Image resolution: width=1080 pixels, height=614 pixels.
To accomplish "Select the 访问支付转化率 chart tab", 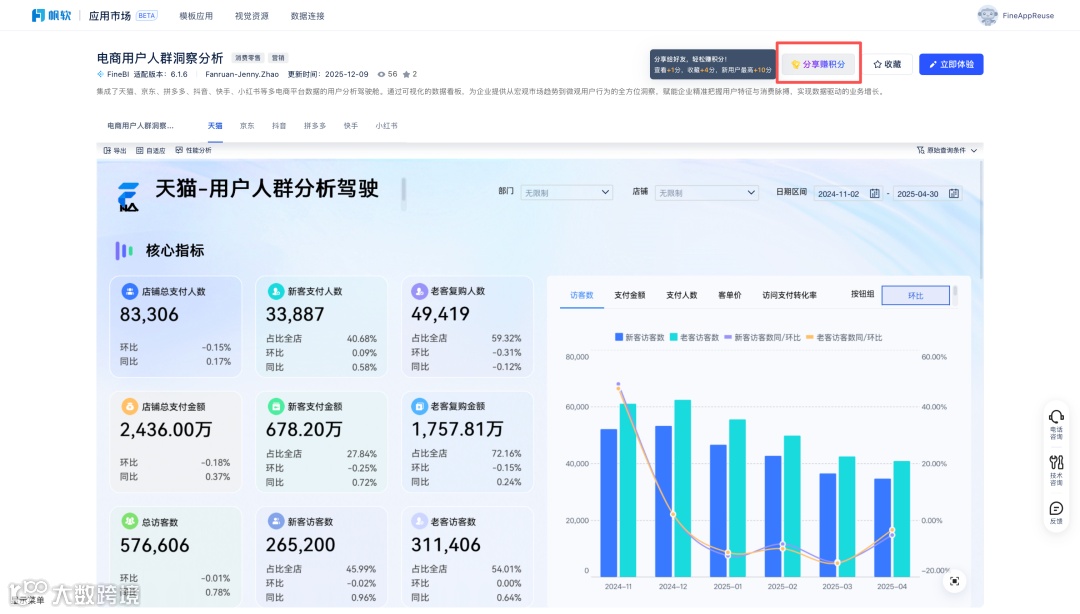I will tap(789, 295).
